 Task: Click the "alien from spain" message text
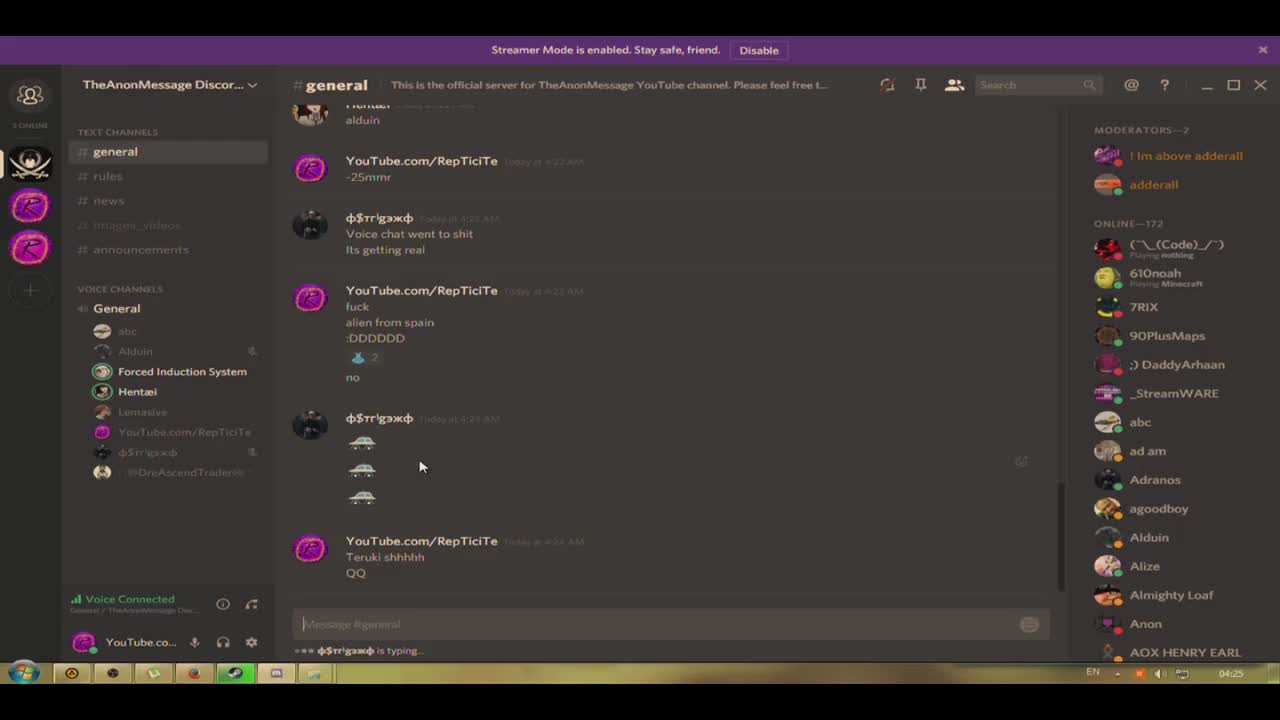390,322
